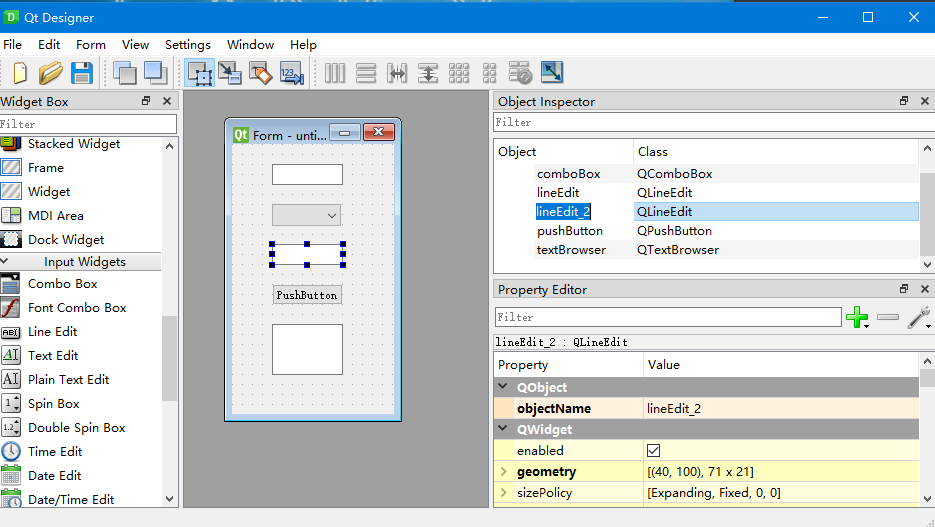Open the Window menu
Screen dimensions: 935x527
(x=250, y=45)
